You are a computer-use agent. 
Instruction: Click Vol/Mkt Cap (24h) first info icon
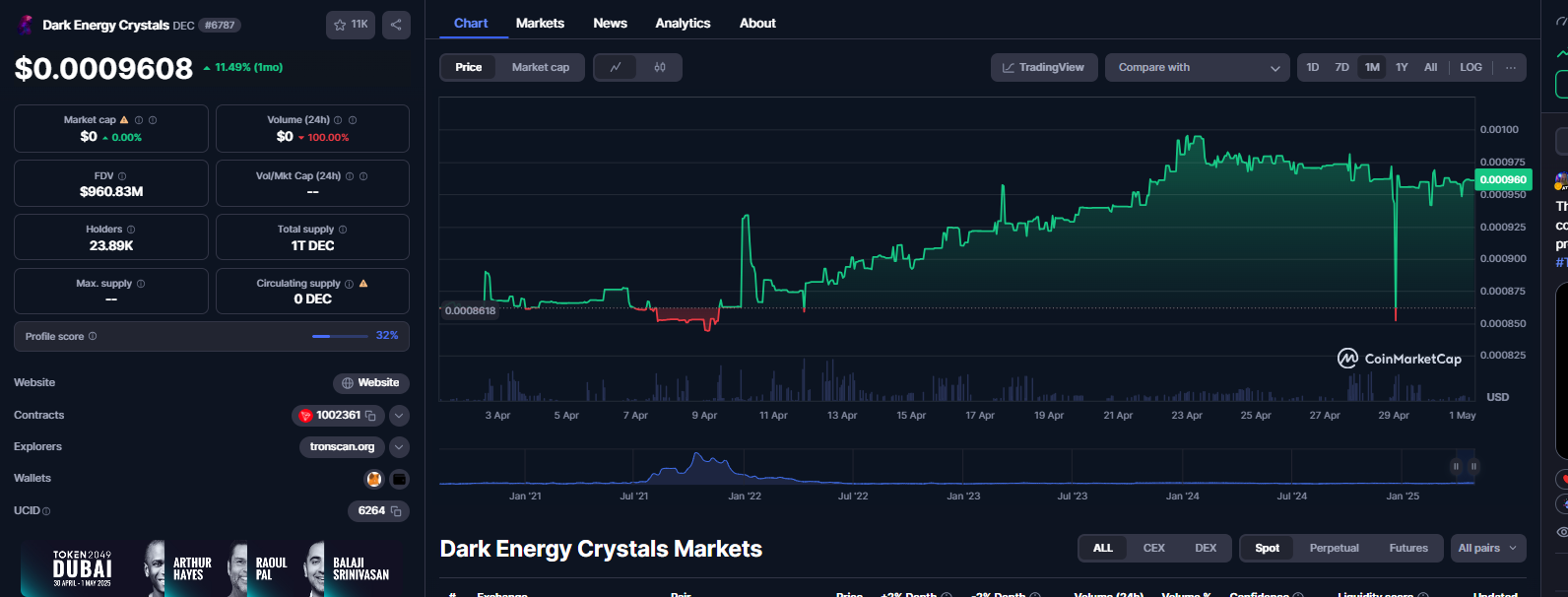tap(350, 176)
